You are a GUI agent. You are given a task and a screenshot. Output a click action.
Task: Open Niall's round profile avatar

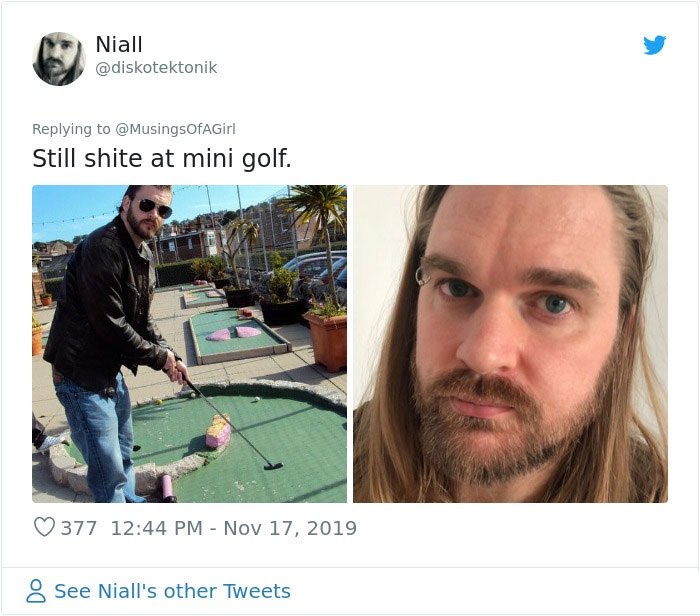[x=58, y=58]
